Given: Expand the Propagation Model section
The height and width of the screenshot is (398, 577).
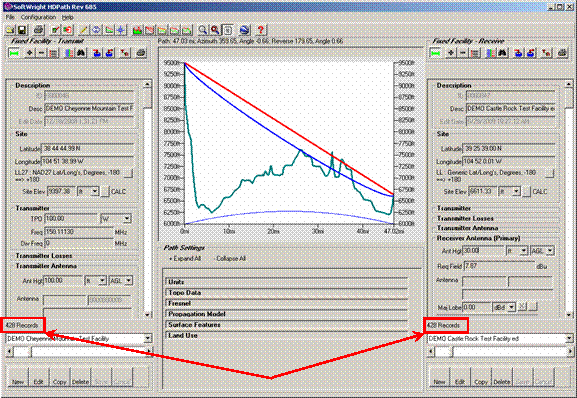Looking at the screenshot, I should 286,314.
